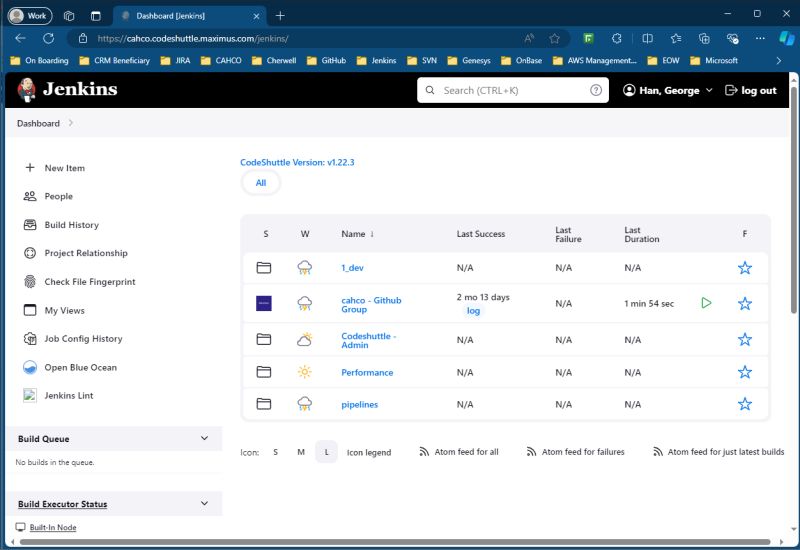Click the New Item plus icon
Screen dimensions: 800x550
coord(30,167)
